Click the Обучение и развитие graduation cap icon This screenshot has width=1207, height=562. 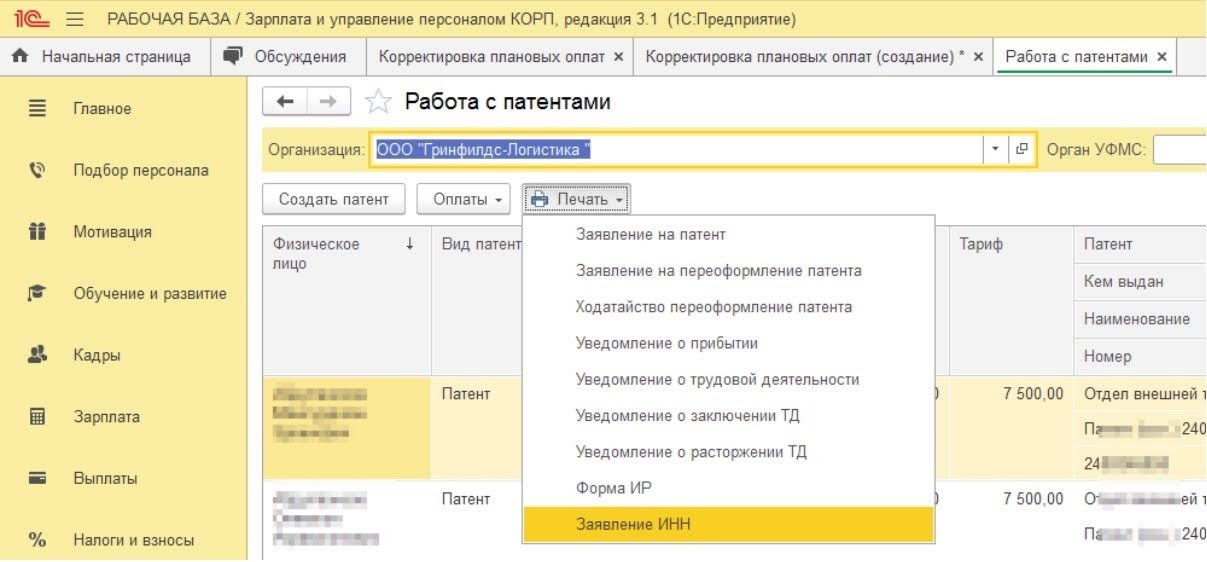(37, 294)
